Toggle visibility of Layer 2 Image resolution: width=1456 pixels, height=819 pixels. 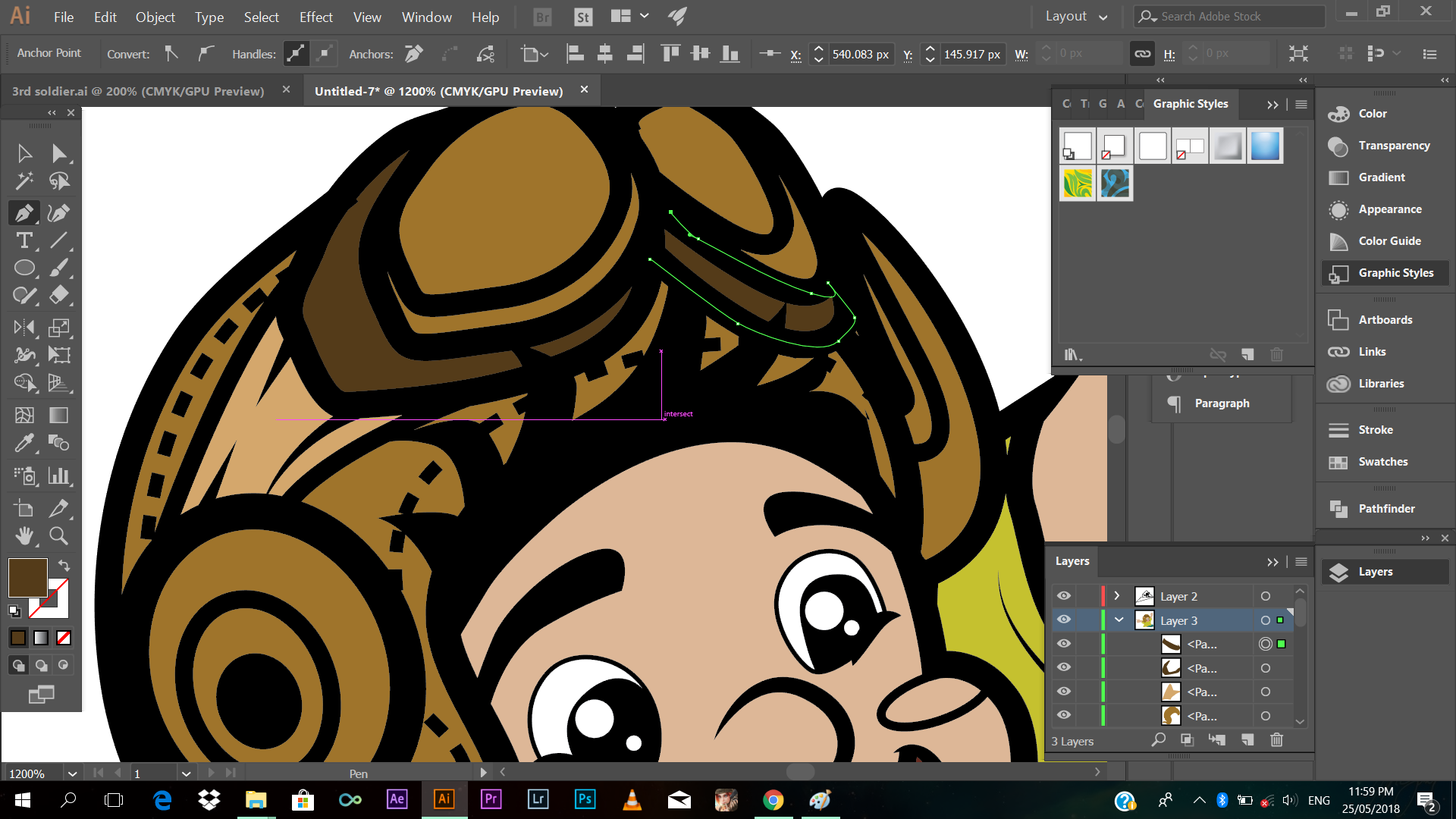(1064, 596)
